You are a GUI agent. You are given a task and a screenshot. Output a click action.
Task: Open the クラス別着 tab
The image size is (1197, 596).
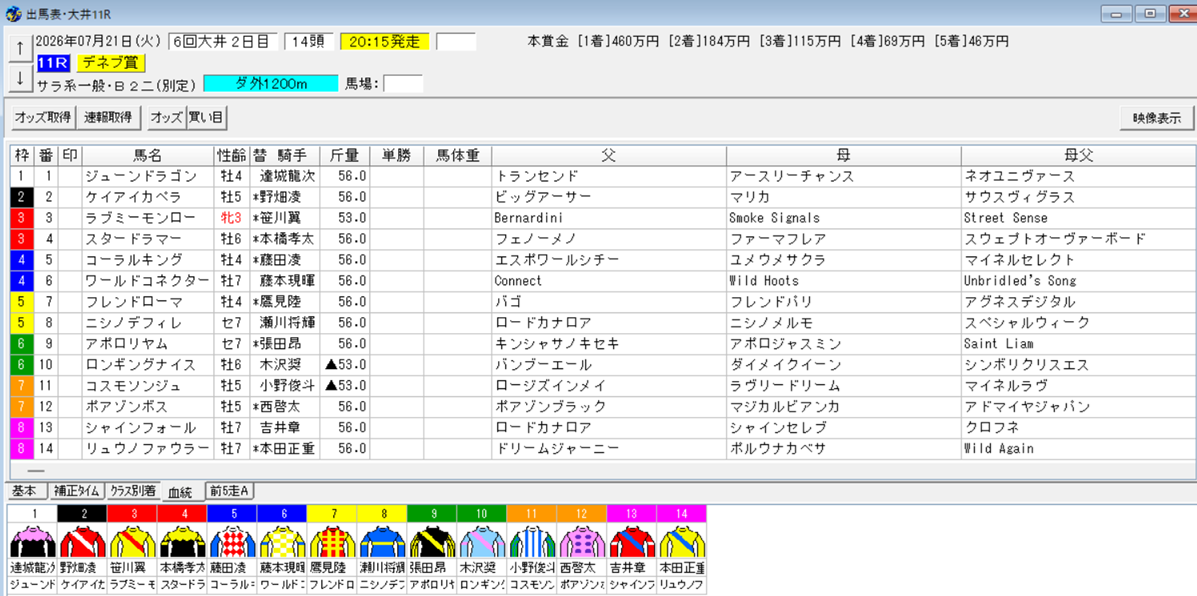click(133, 491)
